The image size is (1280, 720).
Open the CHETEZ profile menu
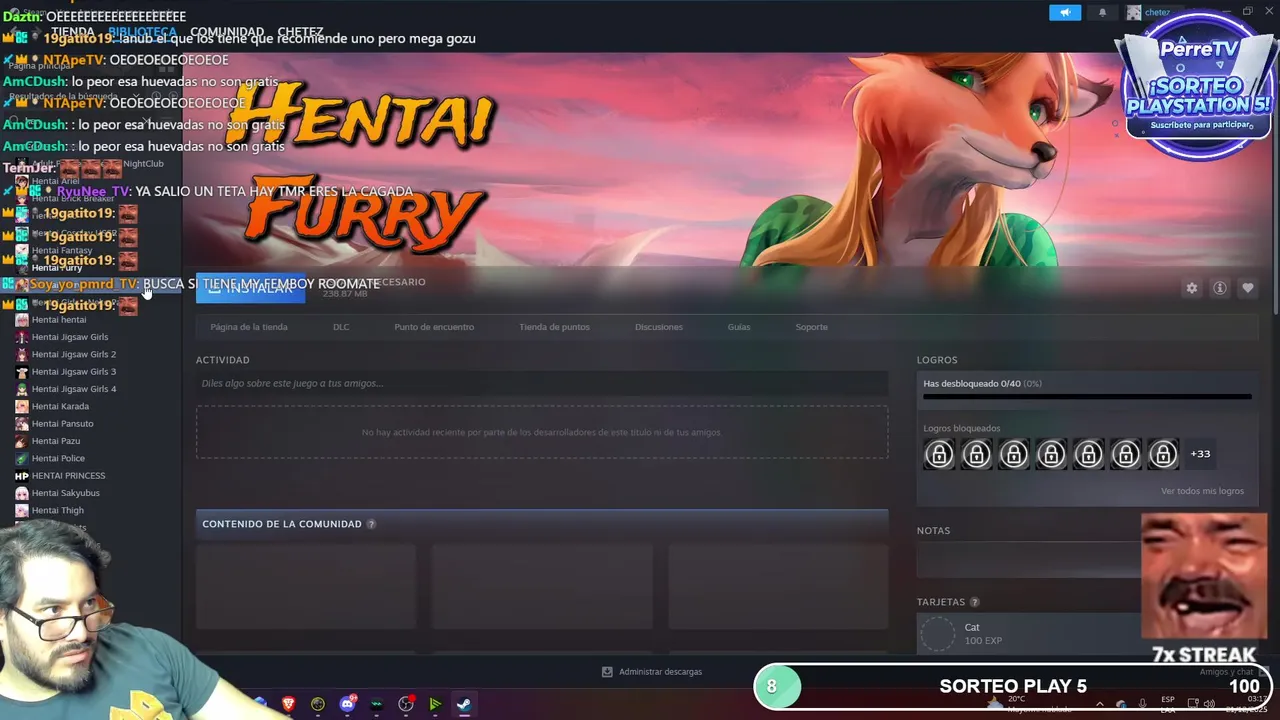(x=300, y=32)
